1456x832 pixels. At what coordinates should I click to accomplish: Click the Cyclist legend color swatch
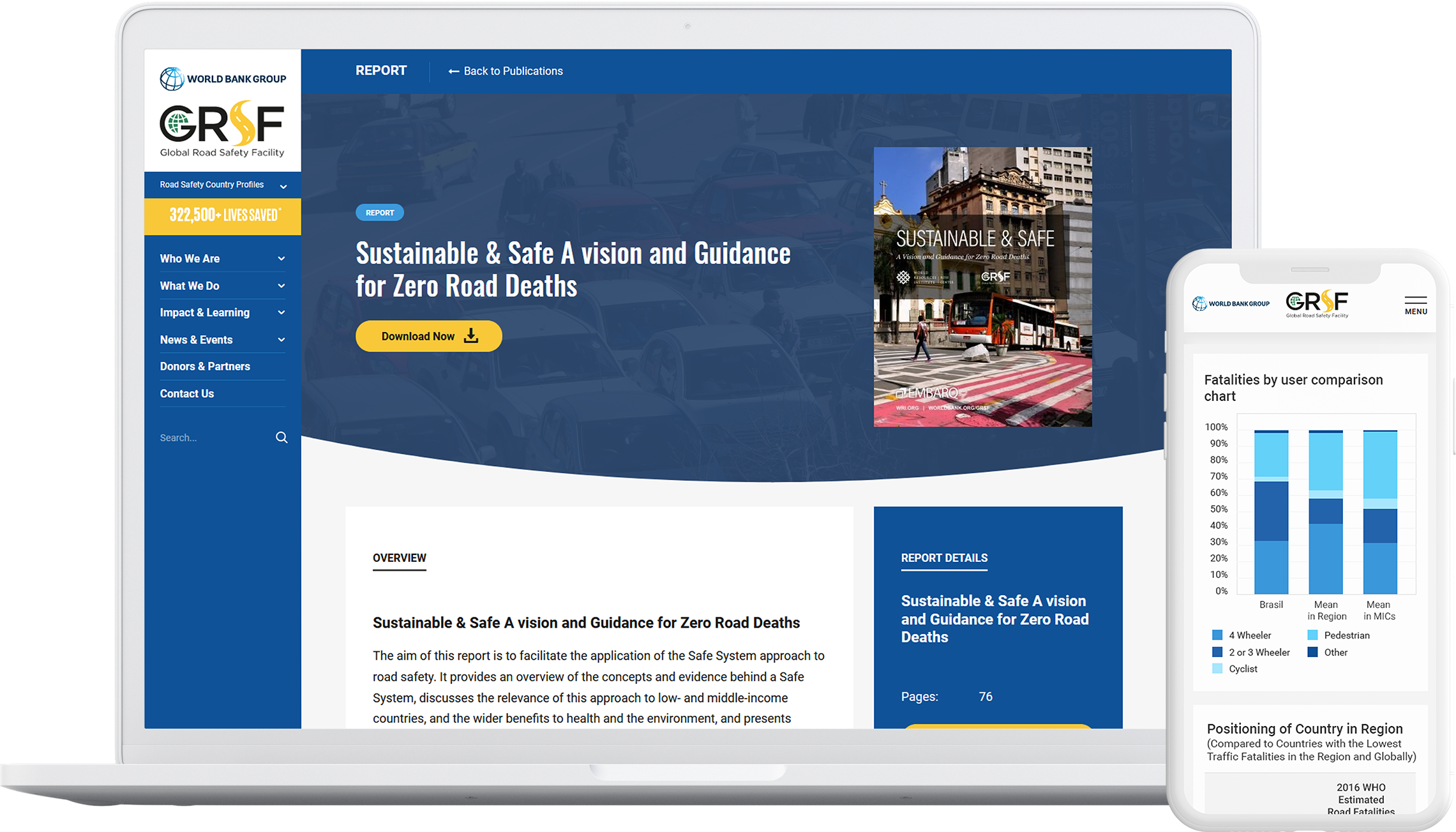[1217, 669]
